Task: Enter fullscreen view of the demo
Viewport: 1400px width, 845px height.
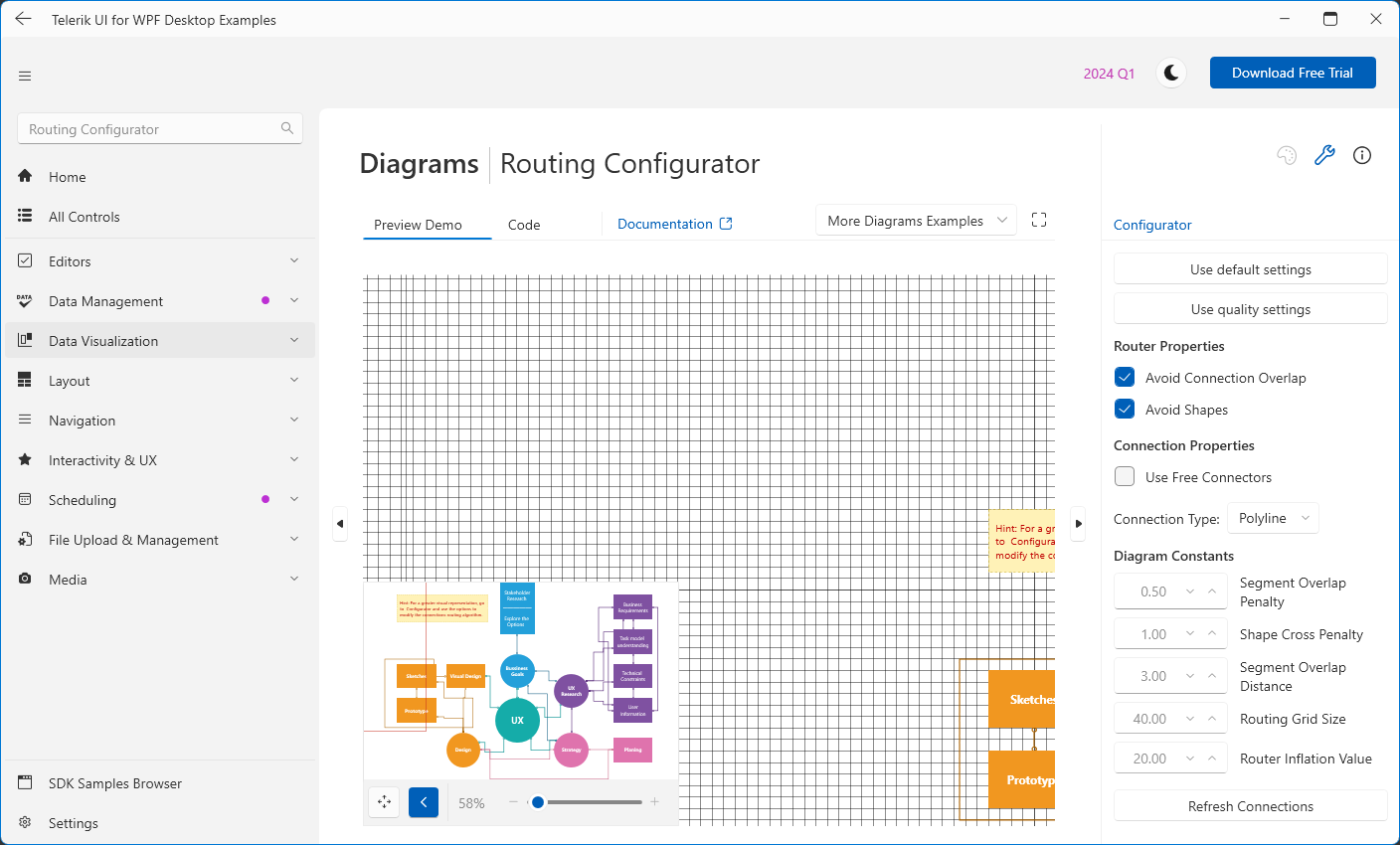Action: click(x=1039, y=220)
